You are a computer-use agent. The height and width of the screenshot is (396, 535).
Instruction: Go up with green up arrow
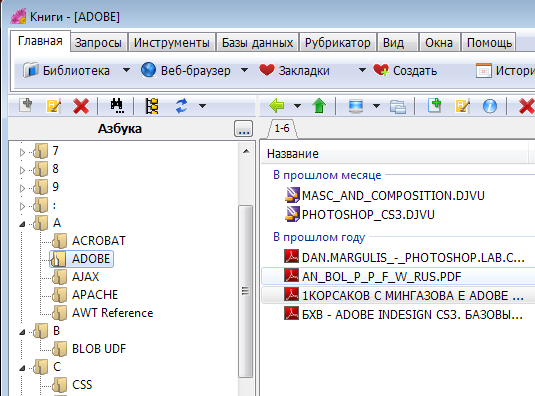point(319,106)
